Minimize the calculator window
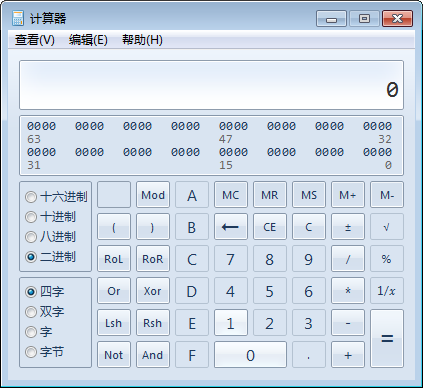 (x=331, y=18)
